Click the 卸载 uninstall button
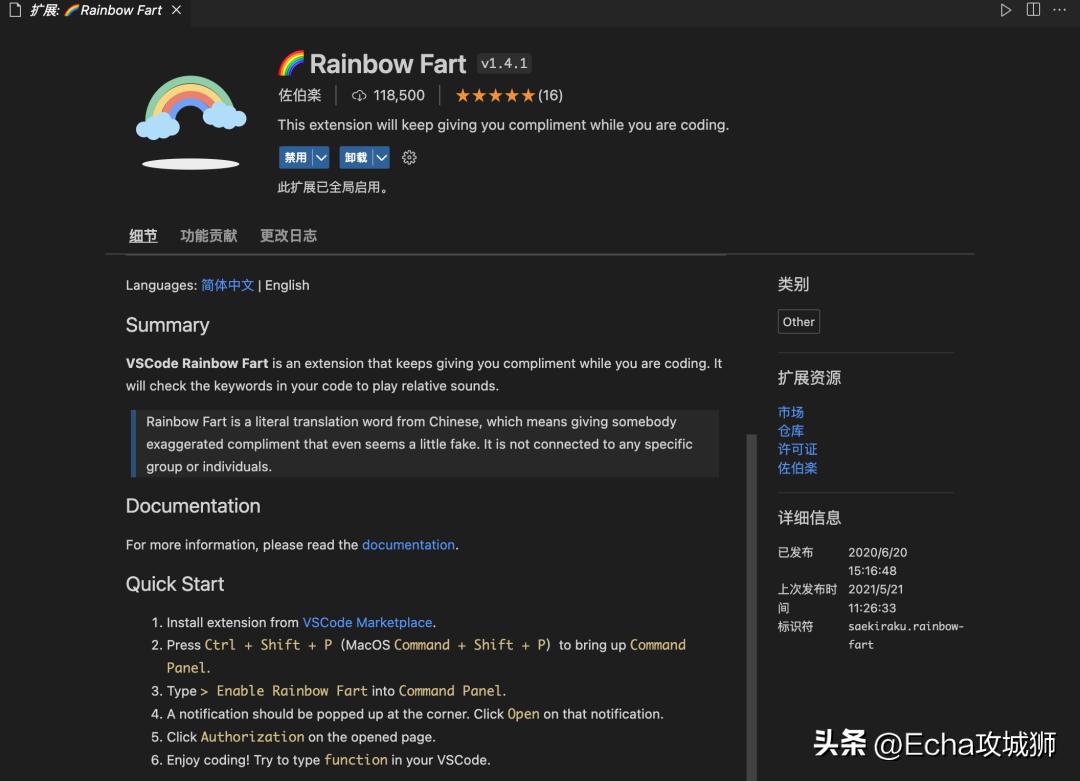 [x=355, y=158]
